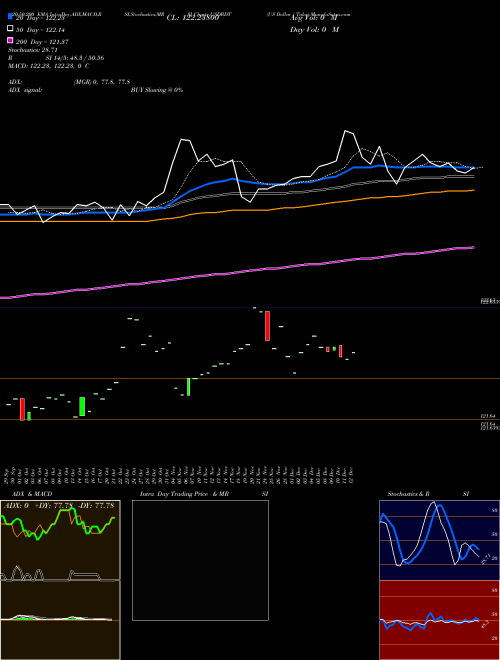Click the 'Stochastics & R' panel title
Image resolution: width=500 pixels, height=660 pixels.
[408, 494]
